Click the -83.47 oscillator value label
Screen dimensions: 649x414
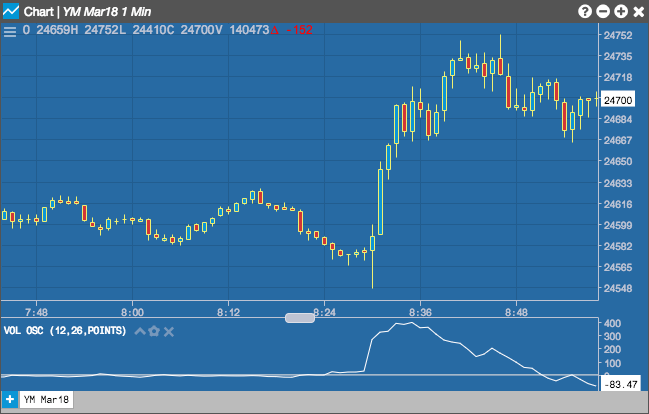620,385
